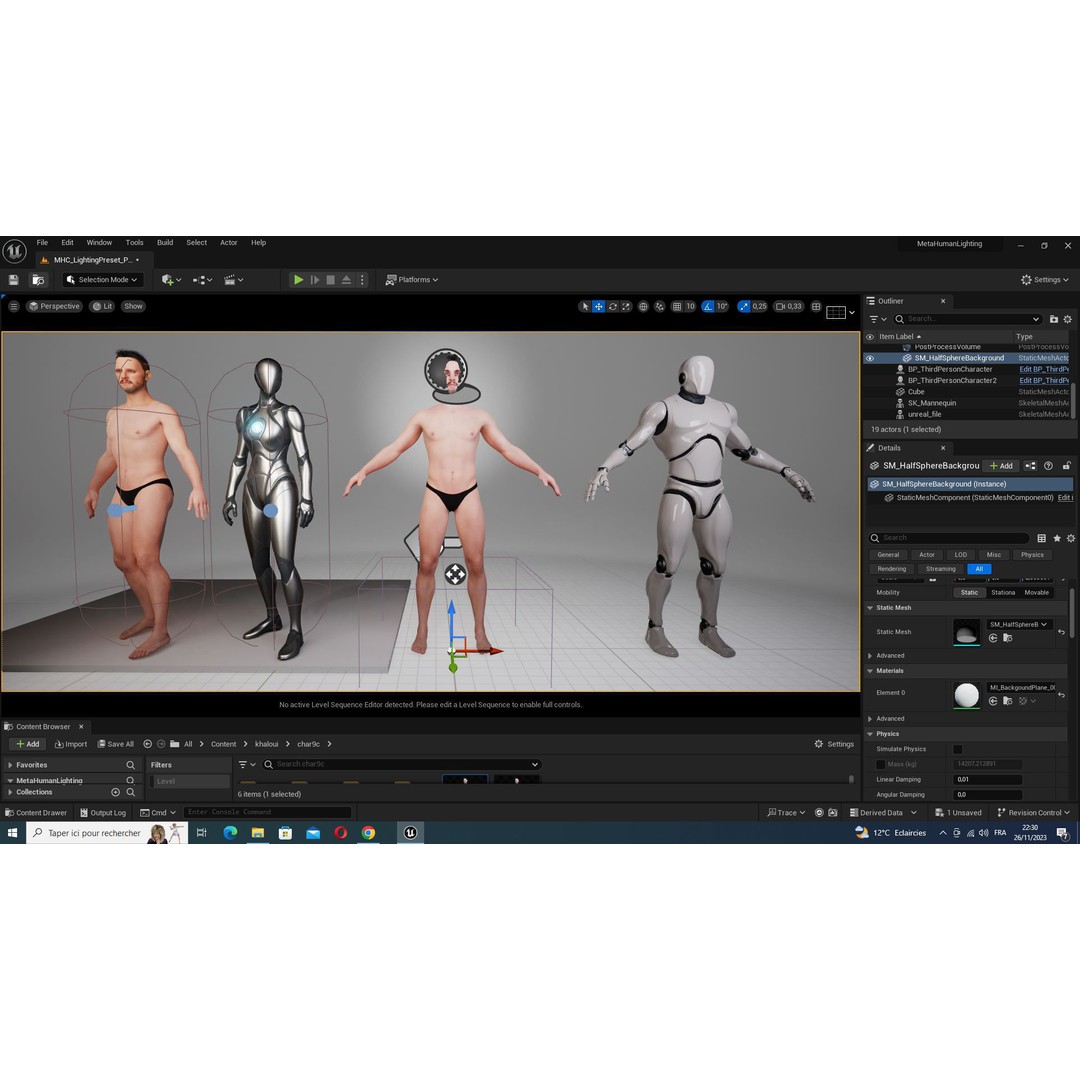Collapse the Materials section
Image resolution: width=1080 pixels, height=1080 pixels.
pos(870,671)
